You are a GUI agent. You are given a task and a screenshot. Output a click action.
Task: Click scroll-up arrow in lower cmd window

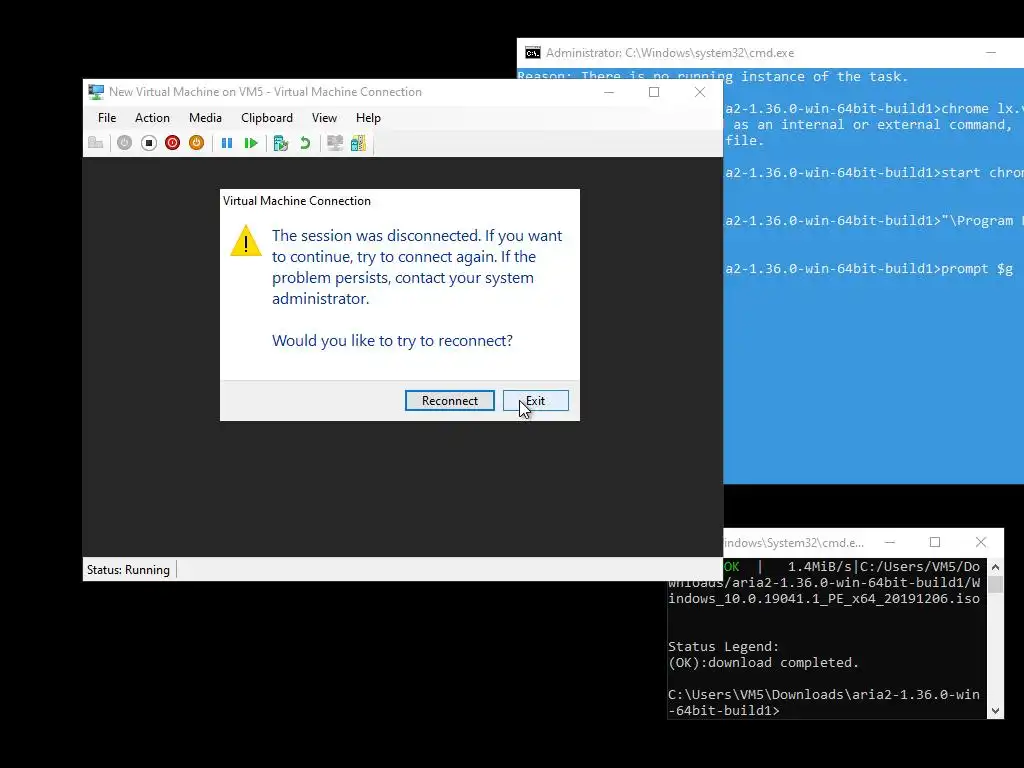tap(995, 567)
